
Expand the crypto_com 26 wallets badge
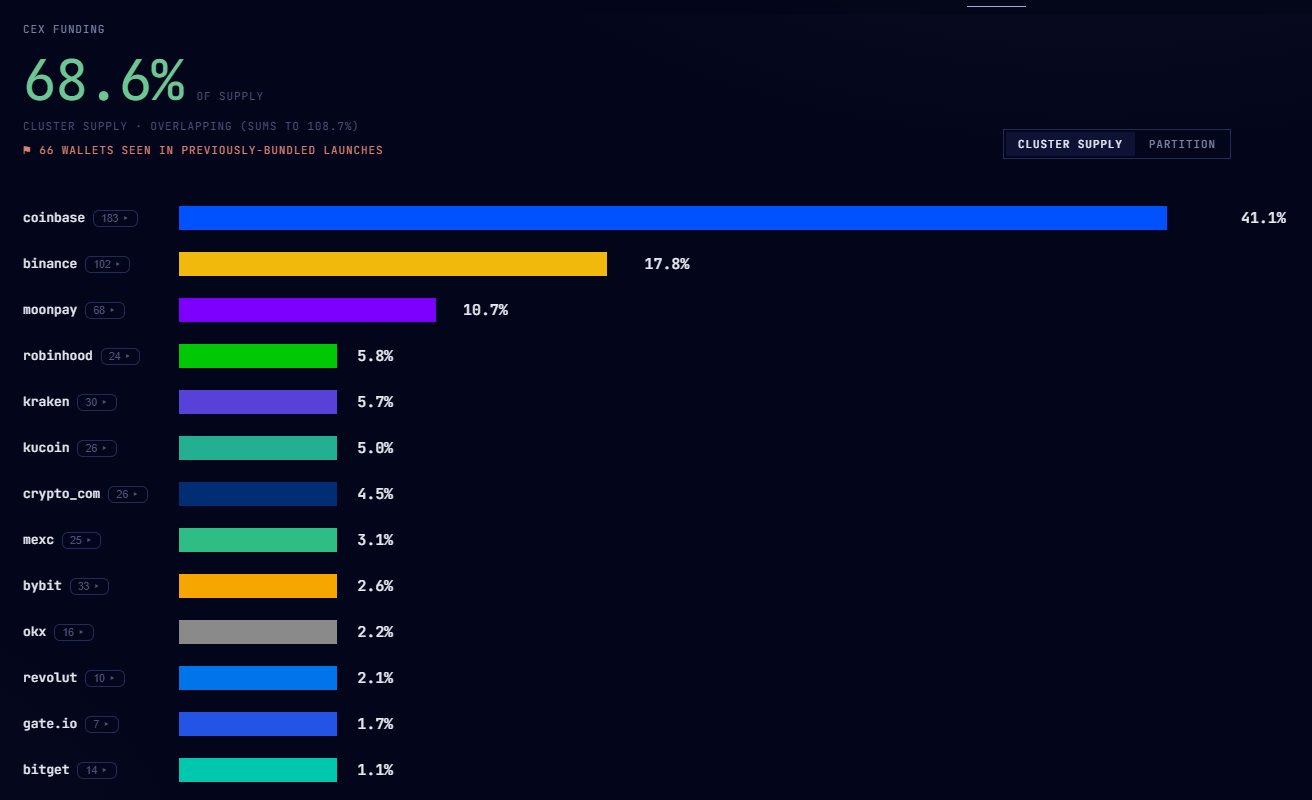point(128,494)
